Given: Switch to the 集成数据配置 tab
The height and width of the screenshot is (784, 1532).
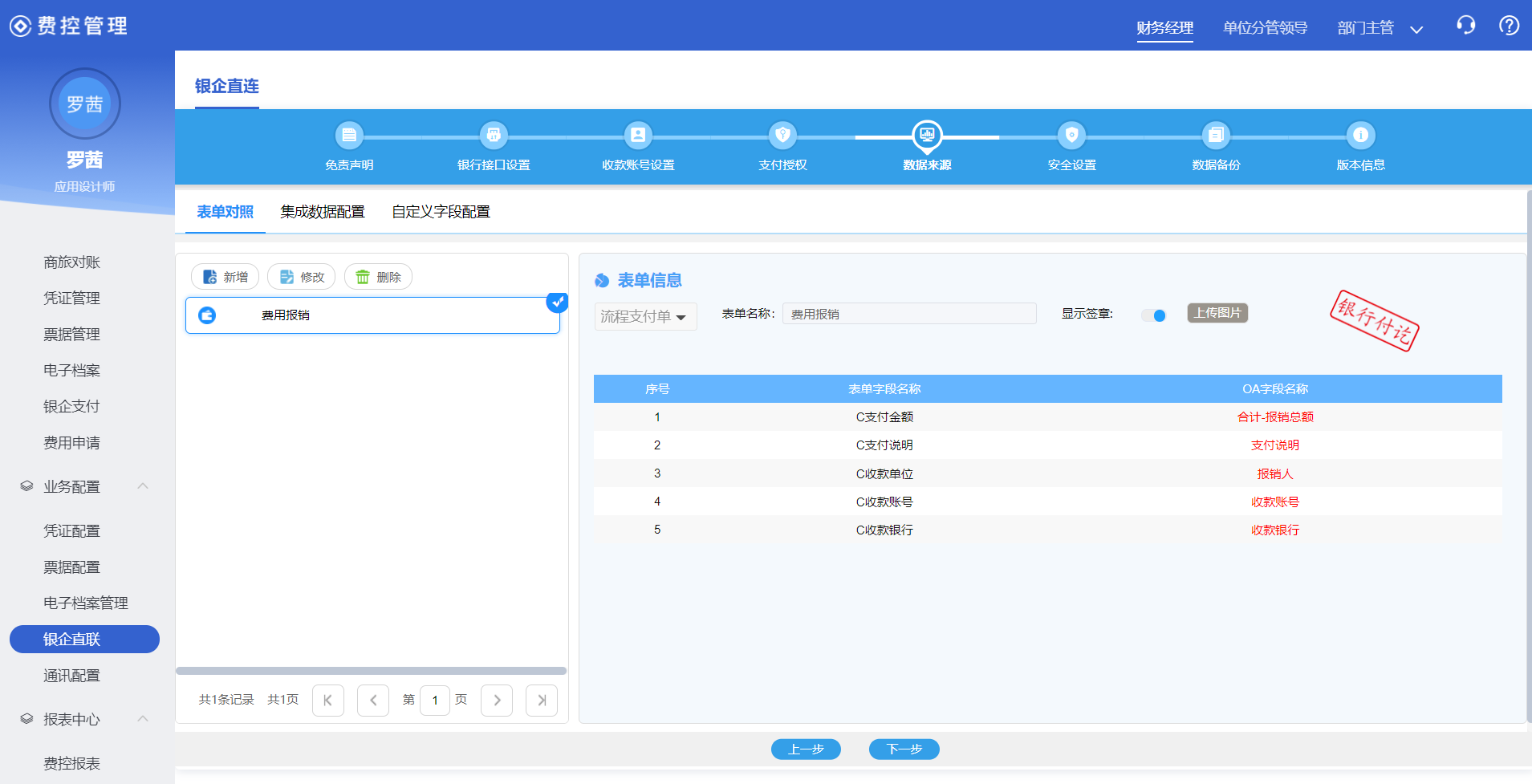Looking at the screenshot, I should (x=323, y=212).
